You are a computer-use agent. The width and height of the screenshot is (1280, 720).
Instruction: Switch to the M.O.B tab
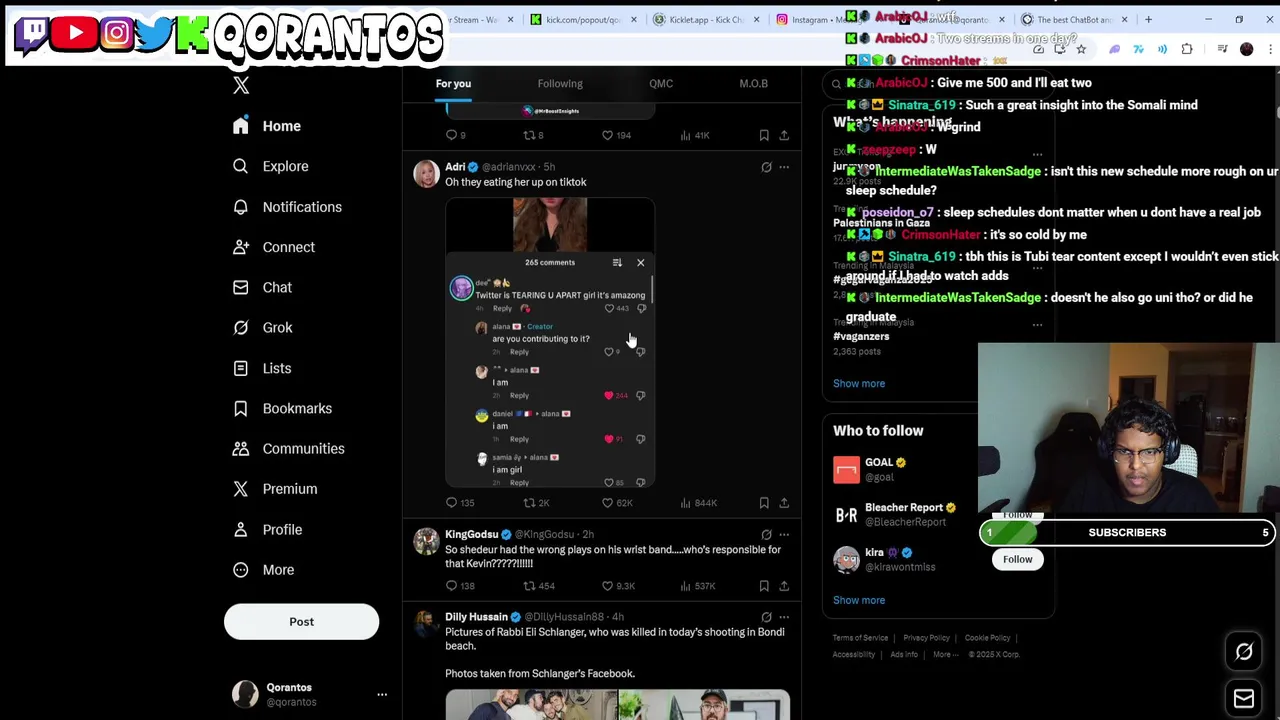(x=753, y=84)
